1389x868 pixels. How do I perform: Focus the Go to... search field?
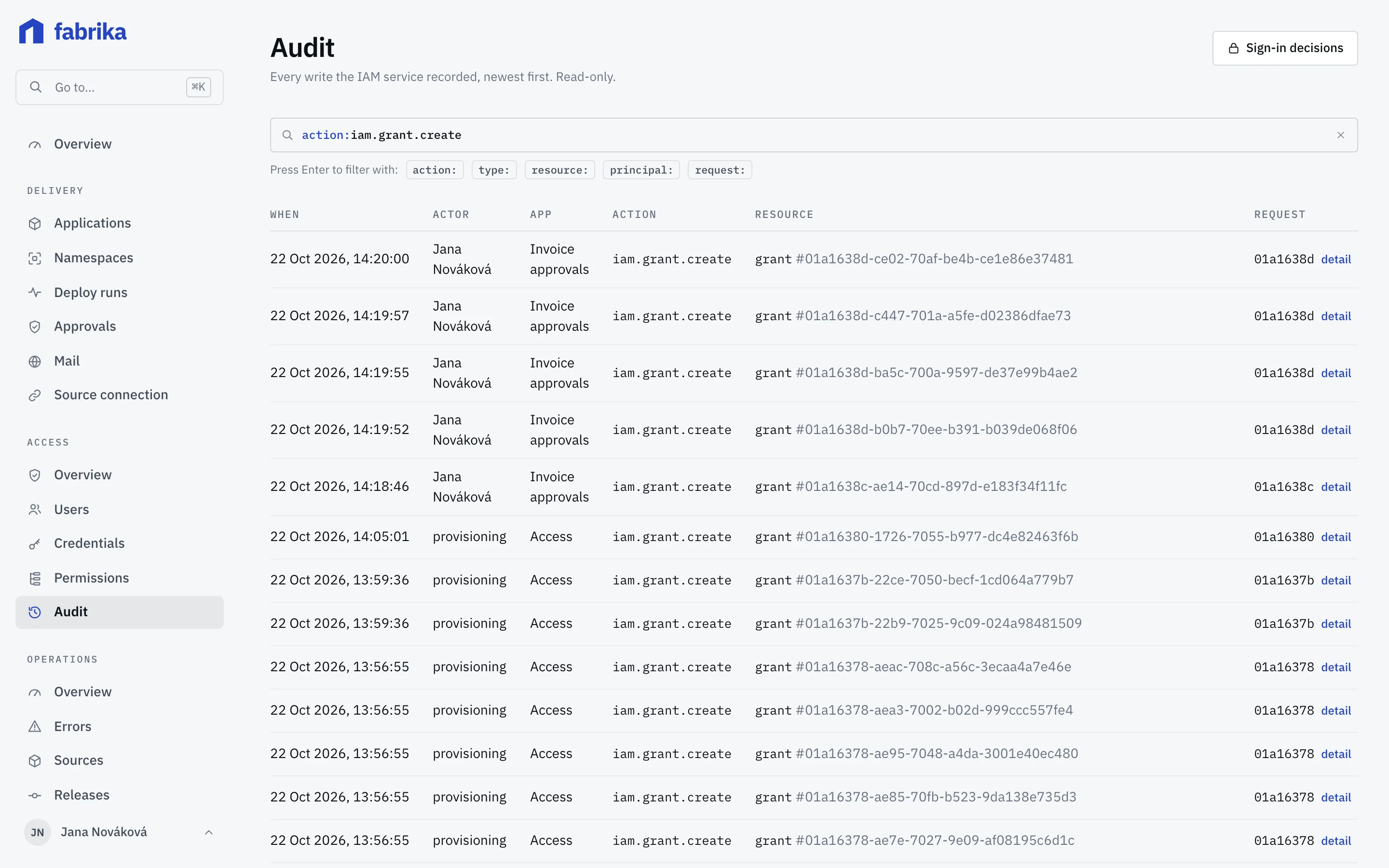[120, 87]
